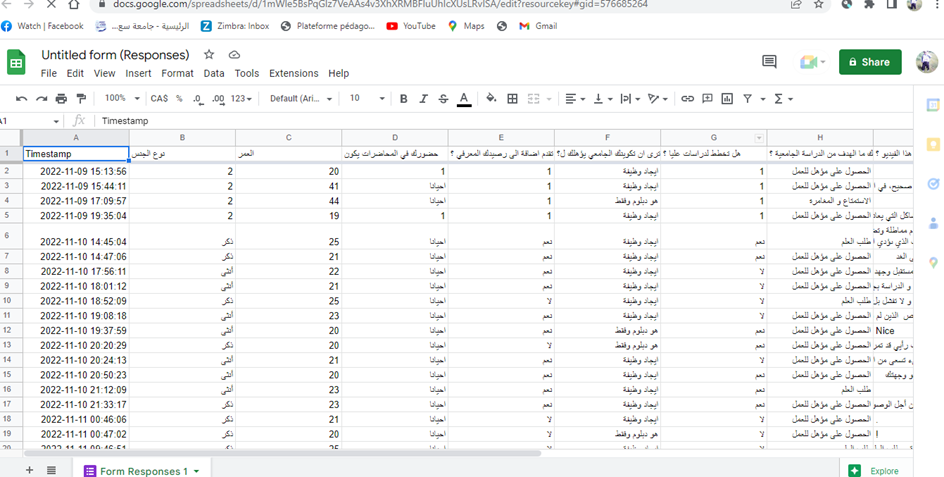Expand the Default (Arial) font dropdown

pyautogui.click(x=298, y=99)
